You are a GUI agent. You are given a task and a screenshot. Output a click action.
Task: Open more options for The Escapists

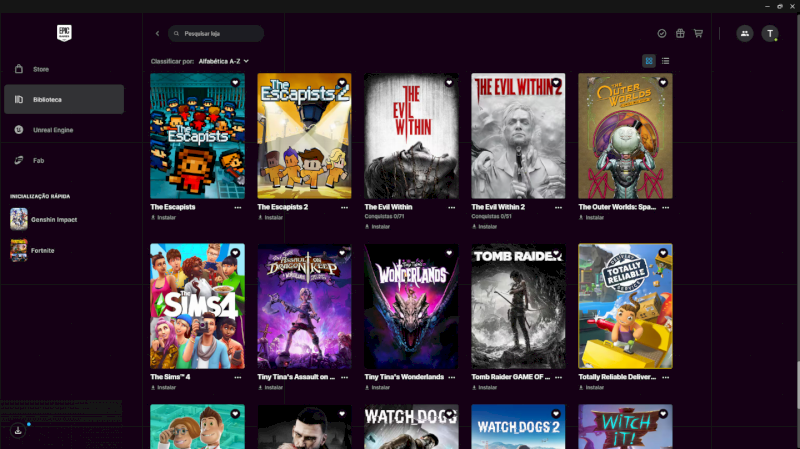[238, 208]
